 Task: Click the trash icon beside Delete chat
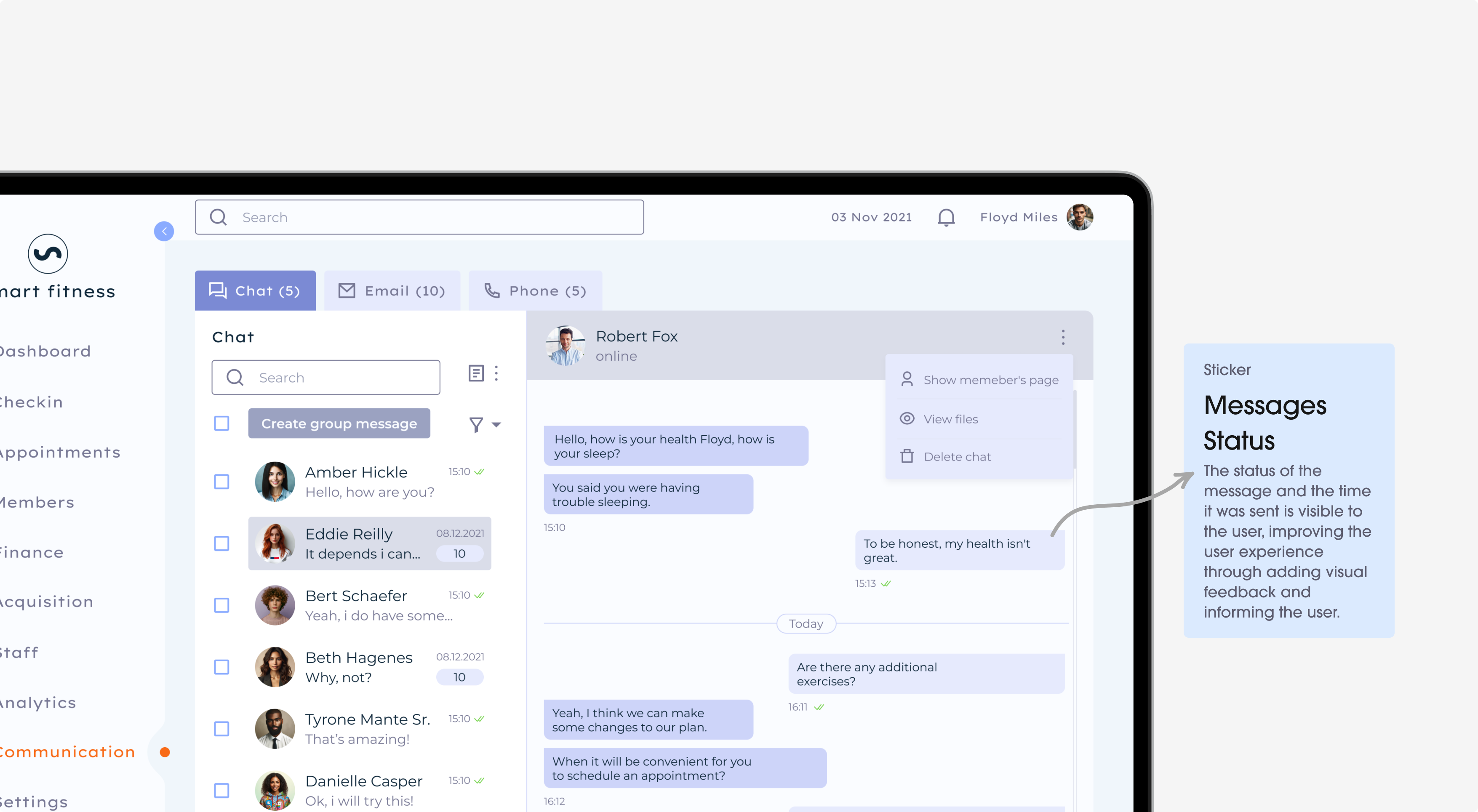[x=907, y=456]
